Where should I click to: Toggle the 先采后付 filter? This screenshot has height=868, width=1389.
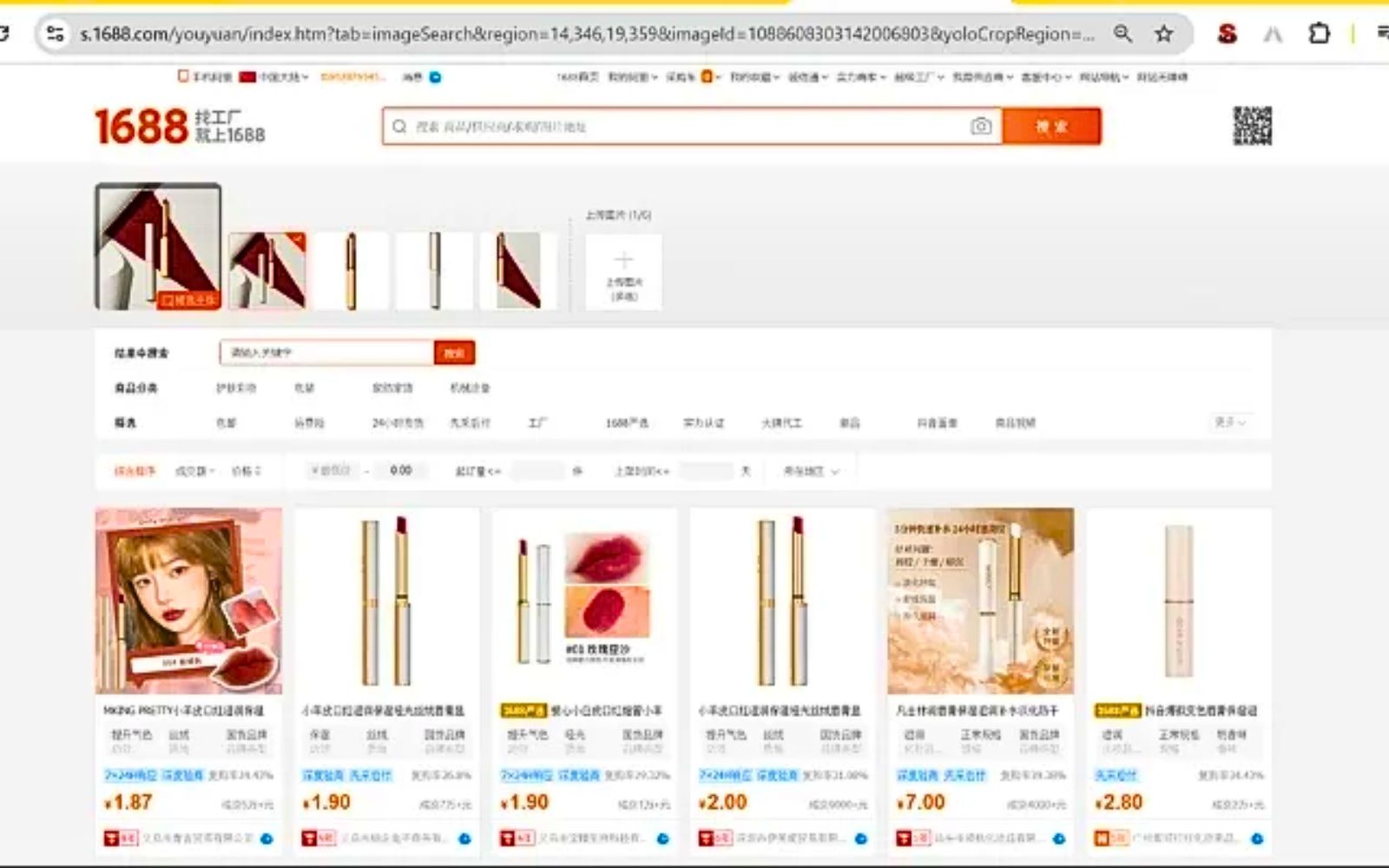point(470,423)
